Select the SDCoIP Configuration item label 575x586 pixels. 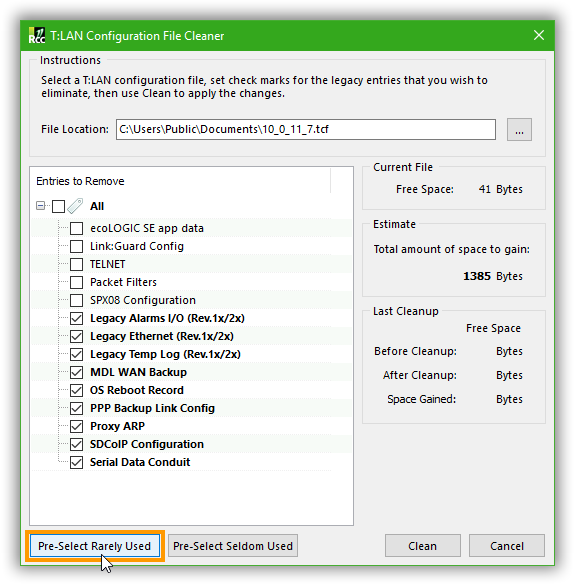pos(147,444)
